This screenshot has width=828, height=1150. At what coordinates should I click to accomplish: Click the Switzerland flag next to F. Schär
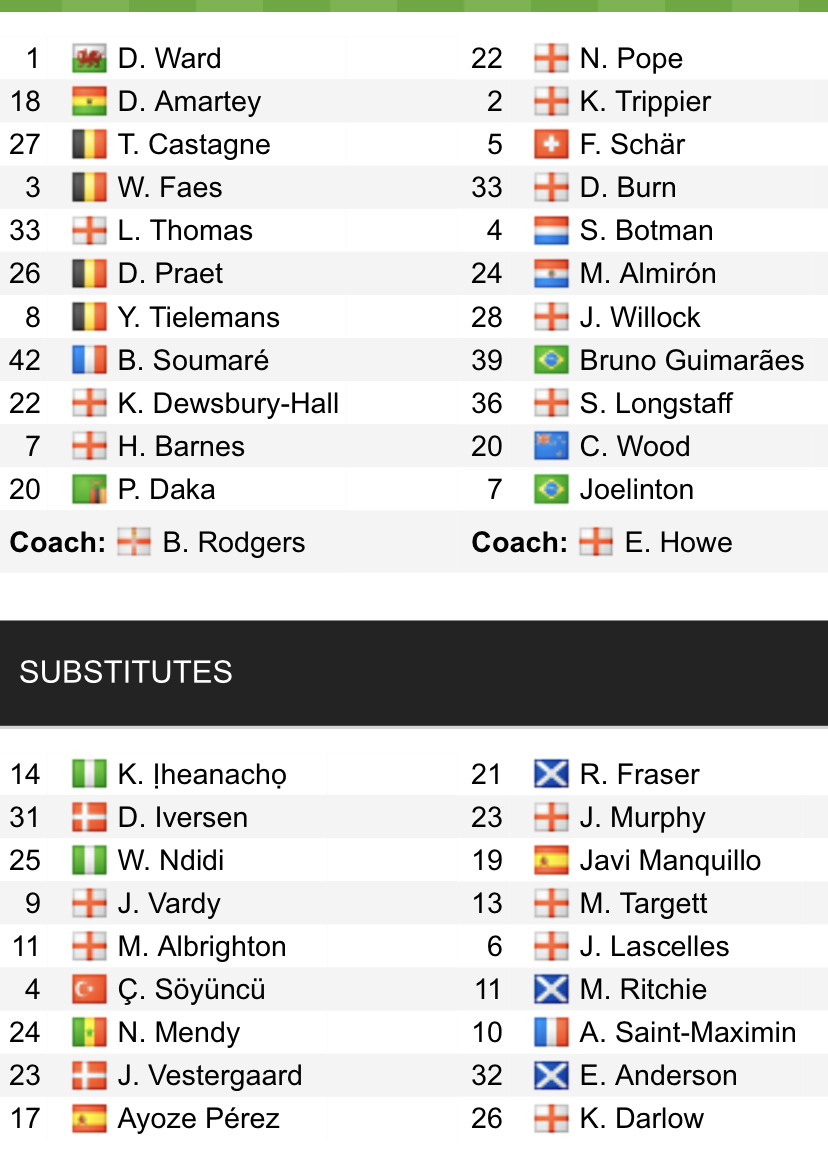tap(551, 144)
